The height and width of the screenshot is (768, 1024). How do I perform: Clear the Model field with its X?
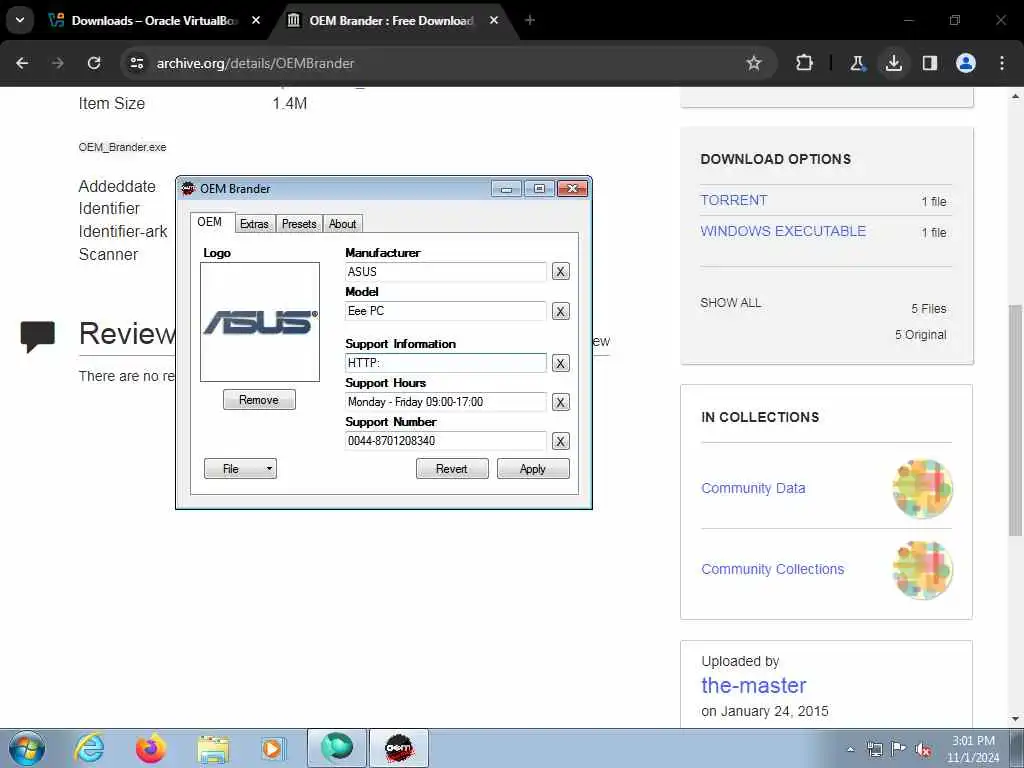pos(560,312)
